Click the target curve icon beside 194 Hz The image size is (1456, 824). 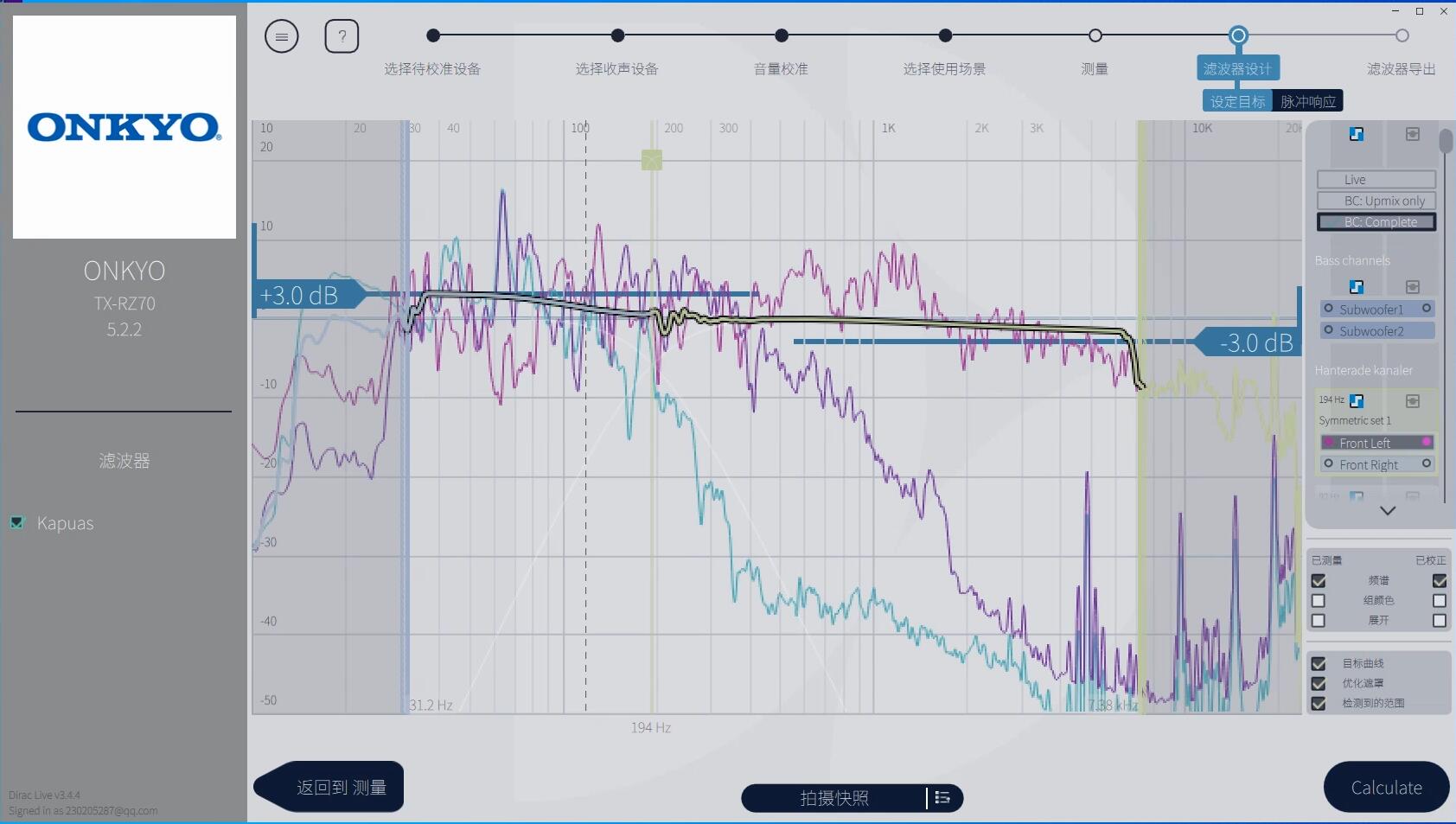tap(1357, 400)
